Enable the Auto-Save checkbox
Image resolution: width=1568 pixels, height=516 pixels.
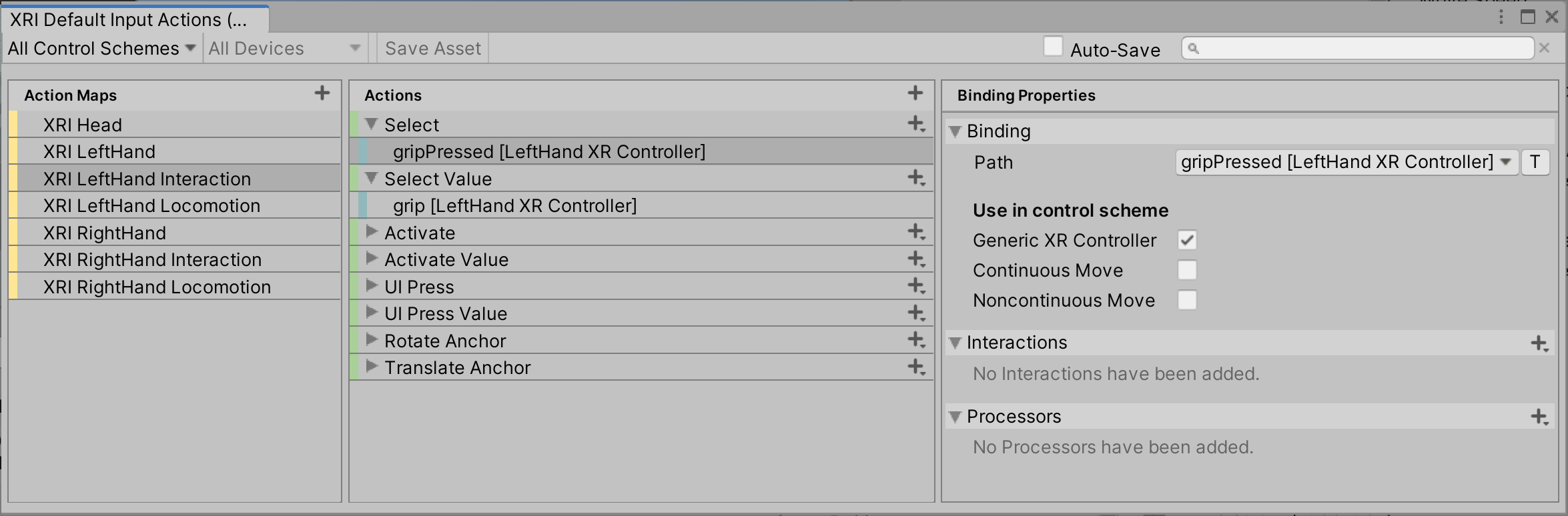pos(1053,47)
